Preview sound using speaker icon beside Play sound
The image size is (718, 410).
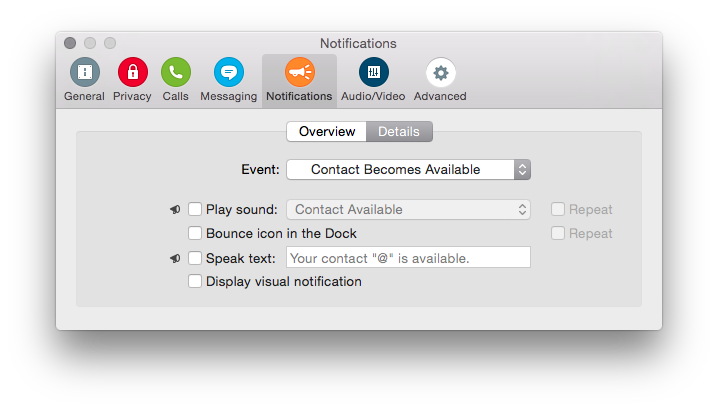point(175,209)
